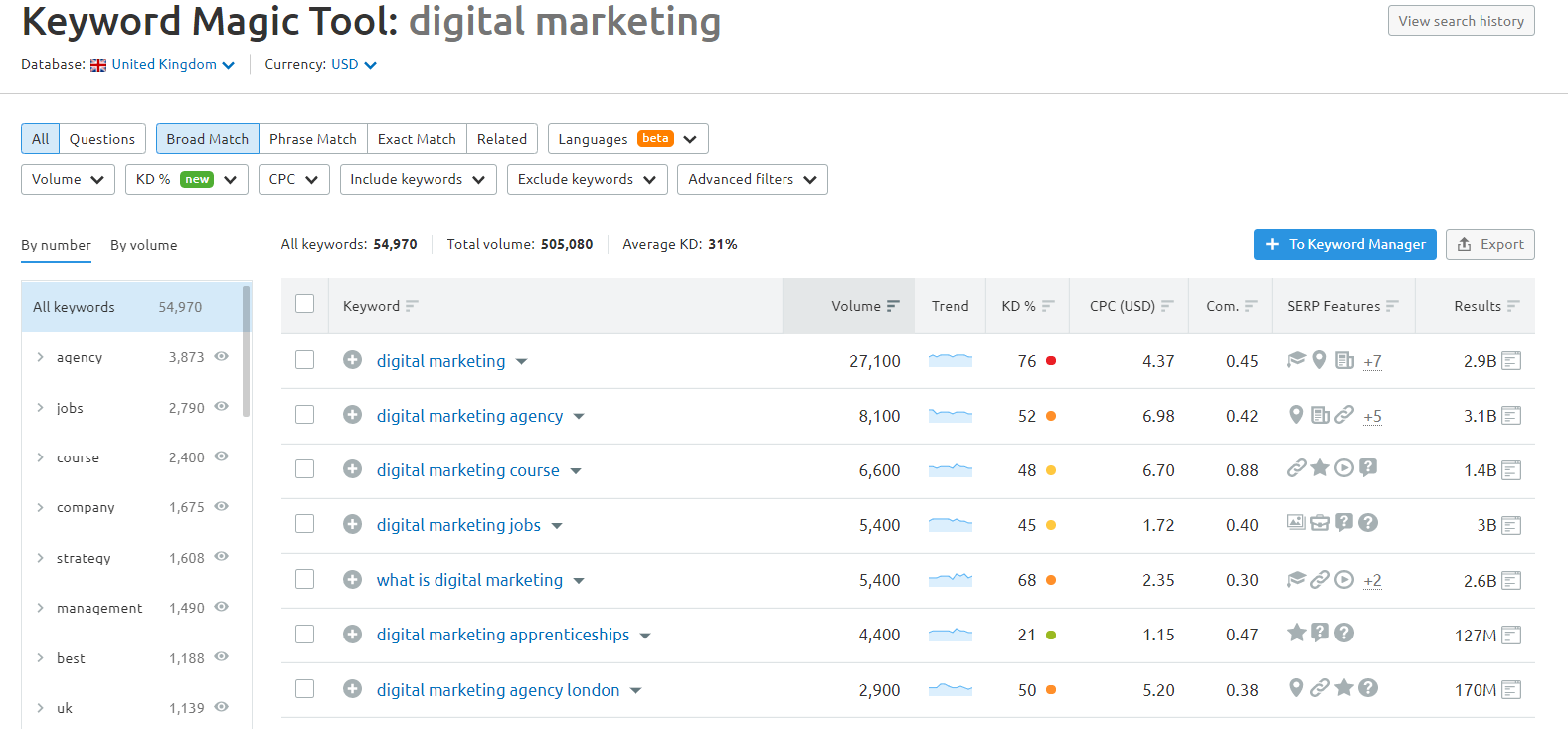Image resolution: width=1568 pixels, height=729 pixels.
Task: Expand the 'management' keyword group
Action: [40, 608]
